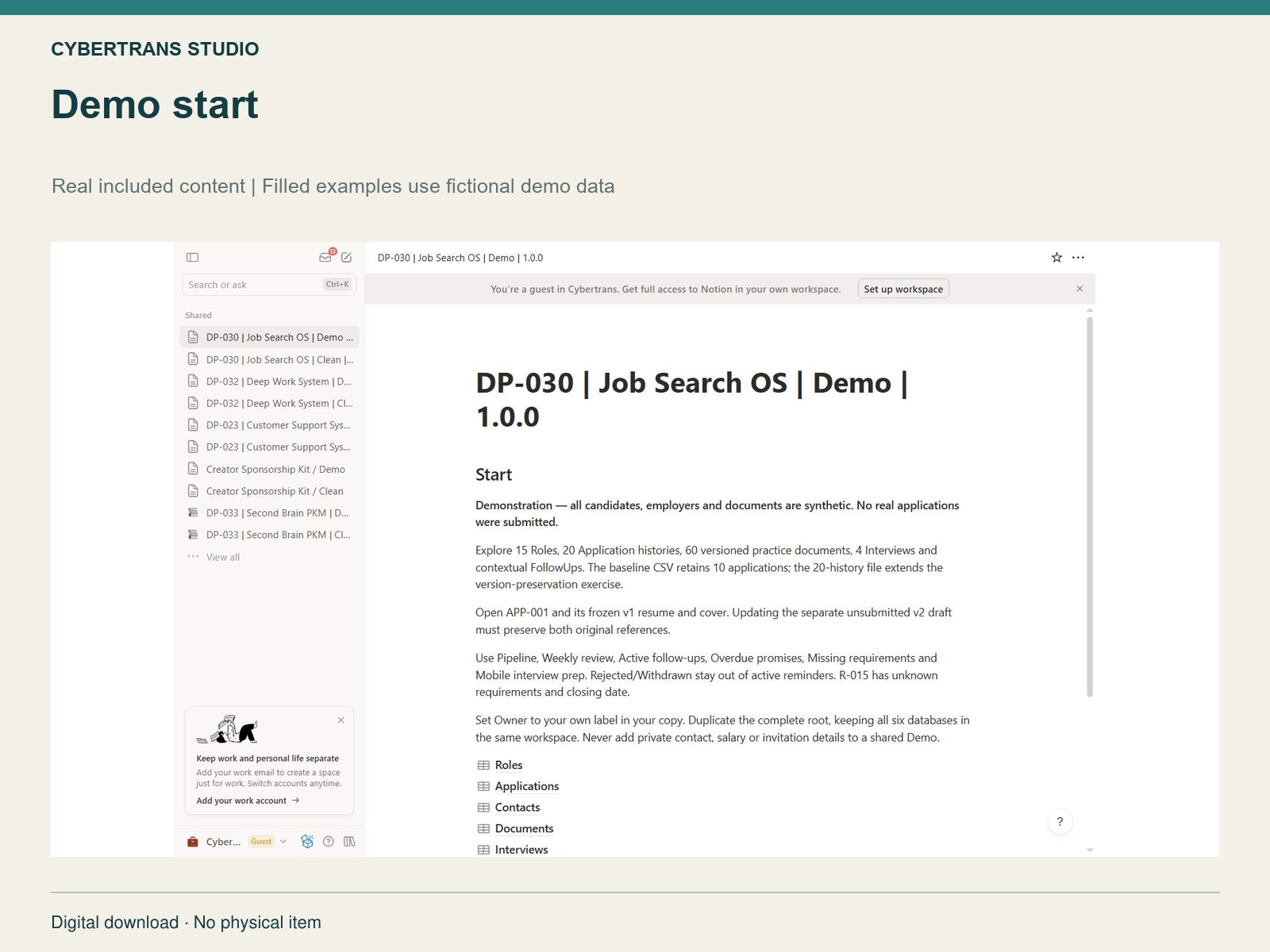1270x952 pixels.
Task: Open the DP-033 Second Brain PKM Cl... page
Action: point(270,535)
